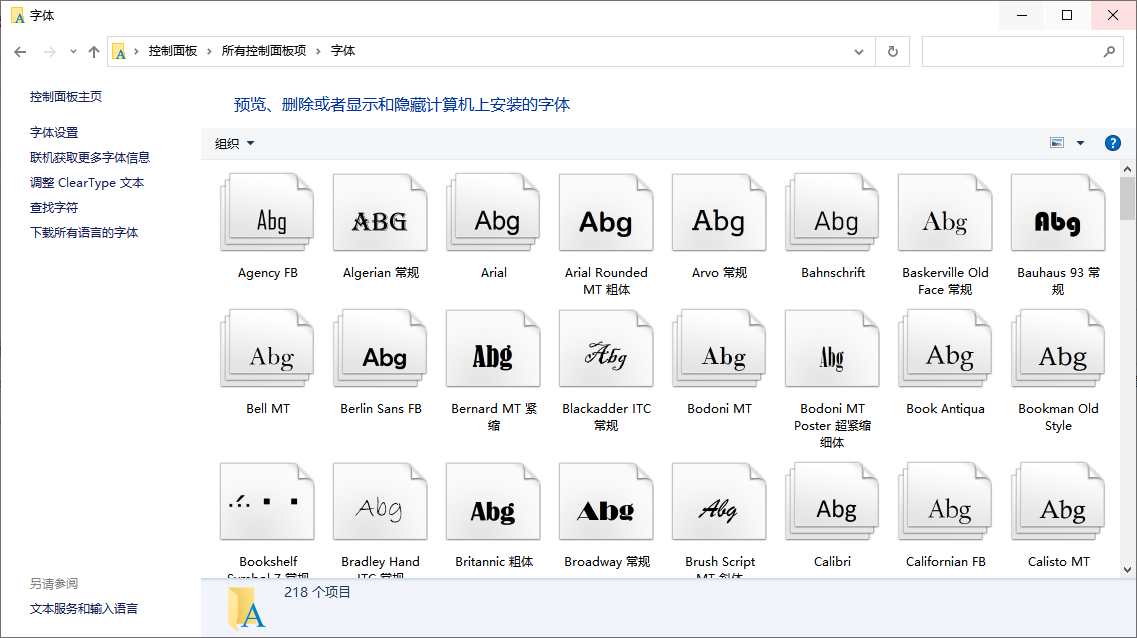Screen dimensions: 1137x638
Task: Select the Bodoni MT font family icon
Action: (719, 349)
